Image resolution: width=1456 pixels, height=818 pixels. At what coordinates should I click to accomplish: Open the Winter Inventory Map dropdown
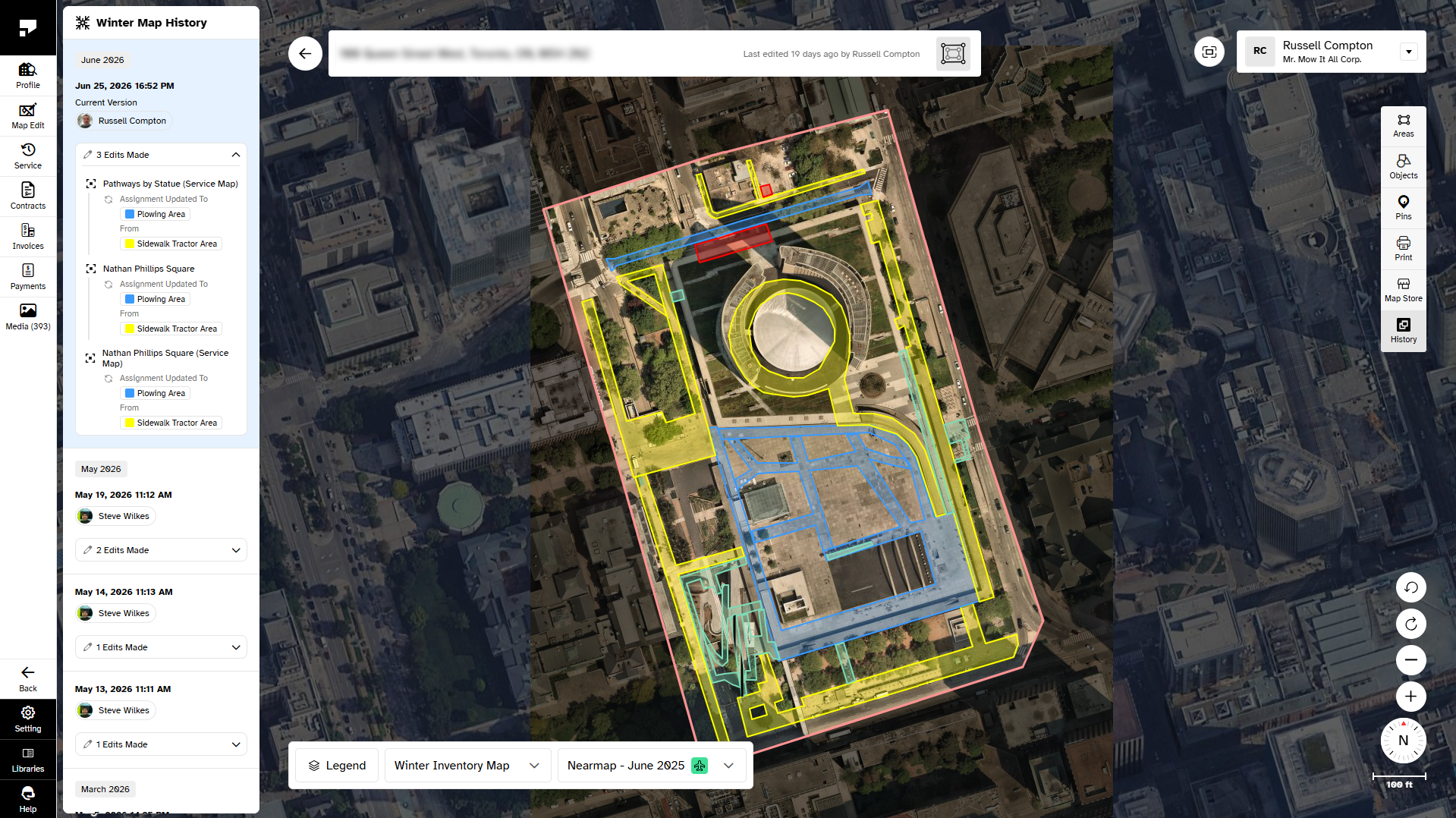point(467,766)
